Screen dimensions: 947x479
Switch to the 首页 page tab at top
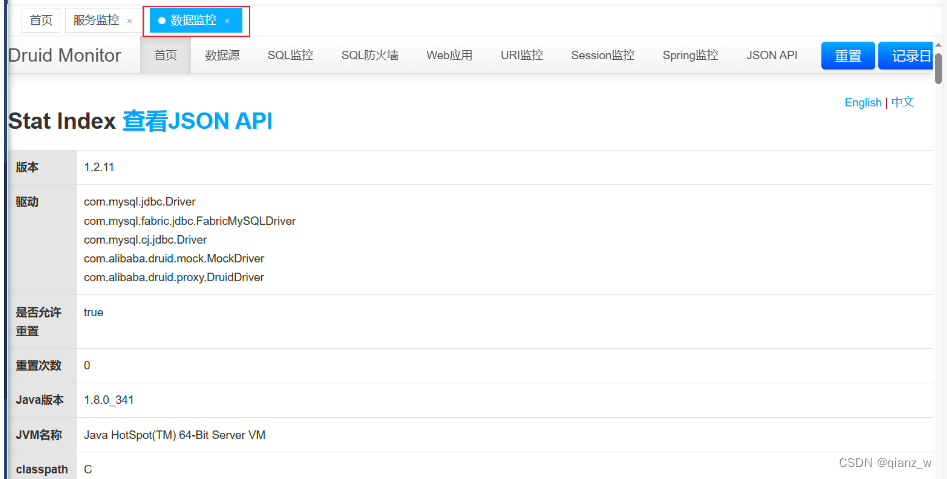pos(41,21)
